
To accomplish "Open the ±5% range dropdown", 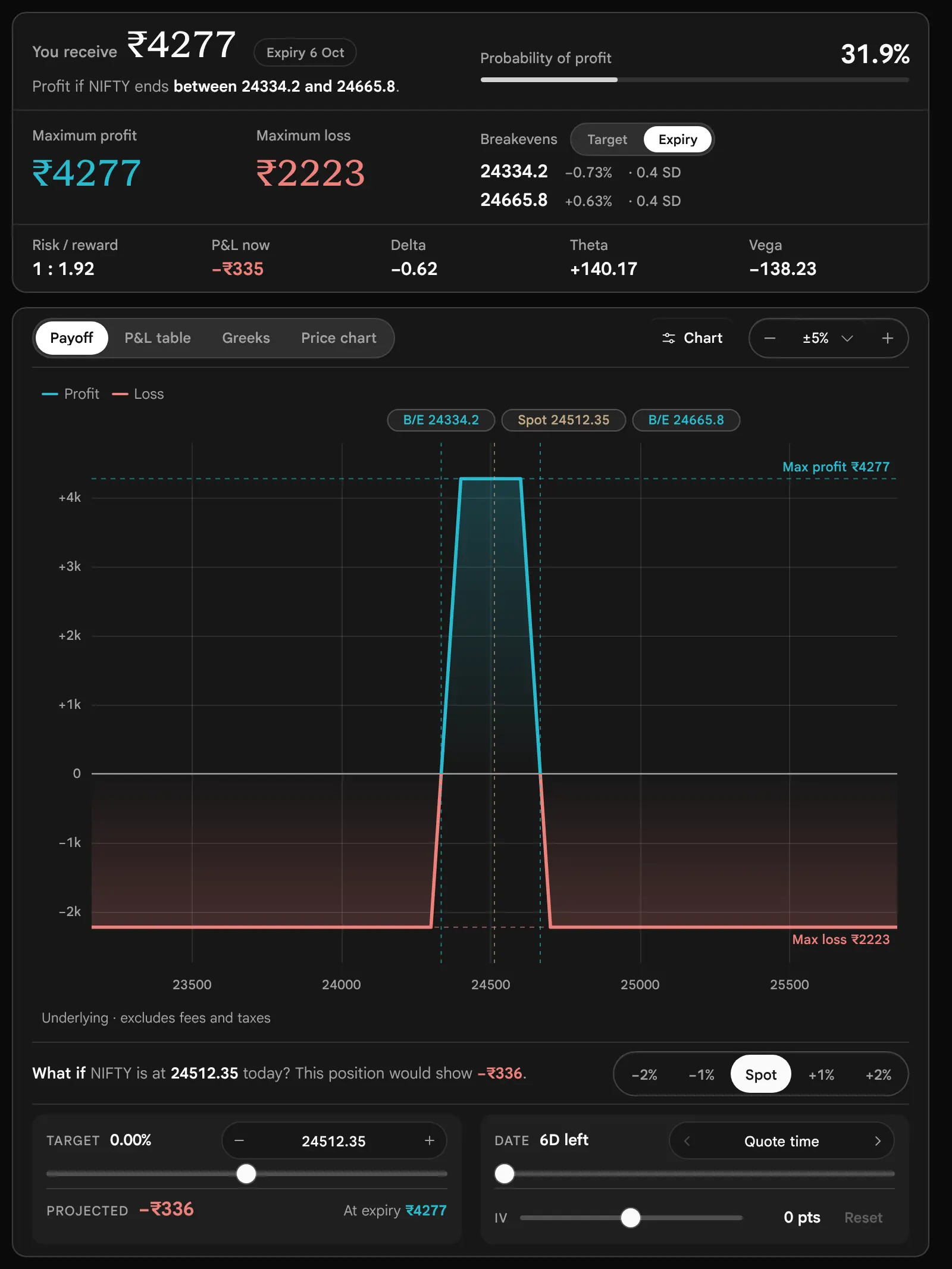I will [828, 338].
